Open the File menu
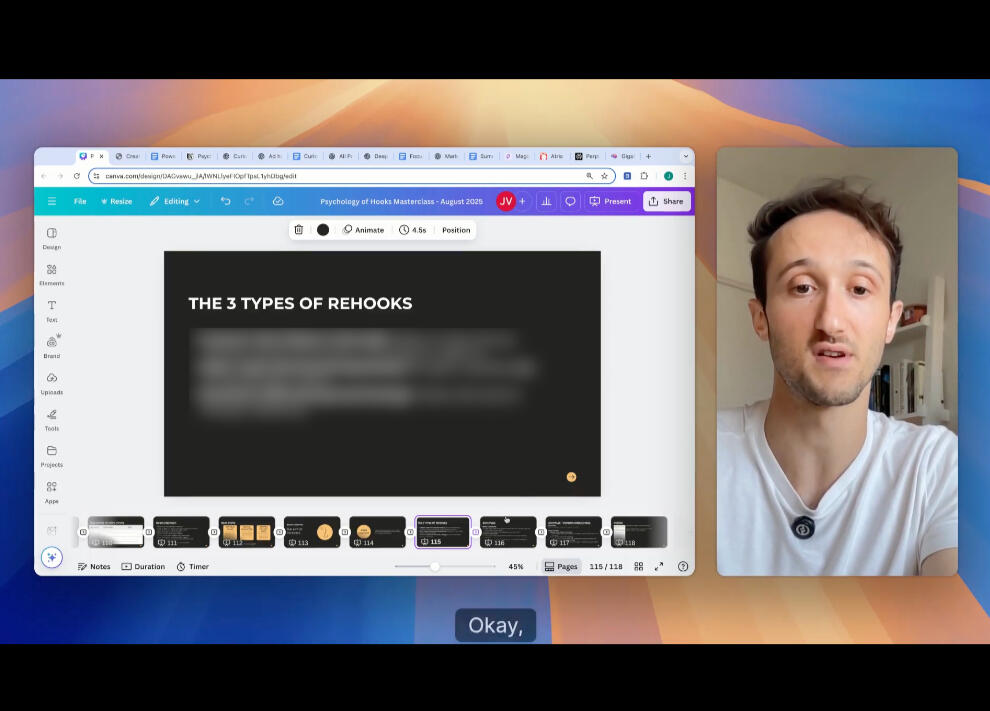This screenshot has height=711, width=990. point(80,201)
